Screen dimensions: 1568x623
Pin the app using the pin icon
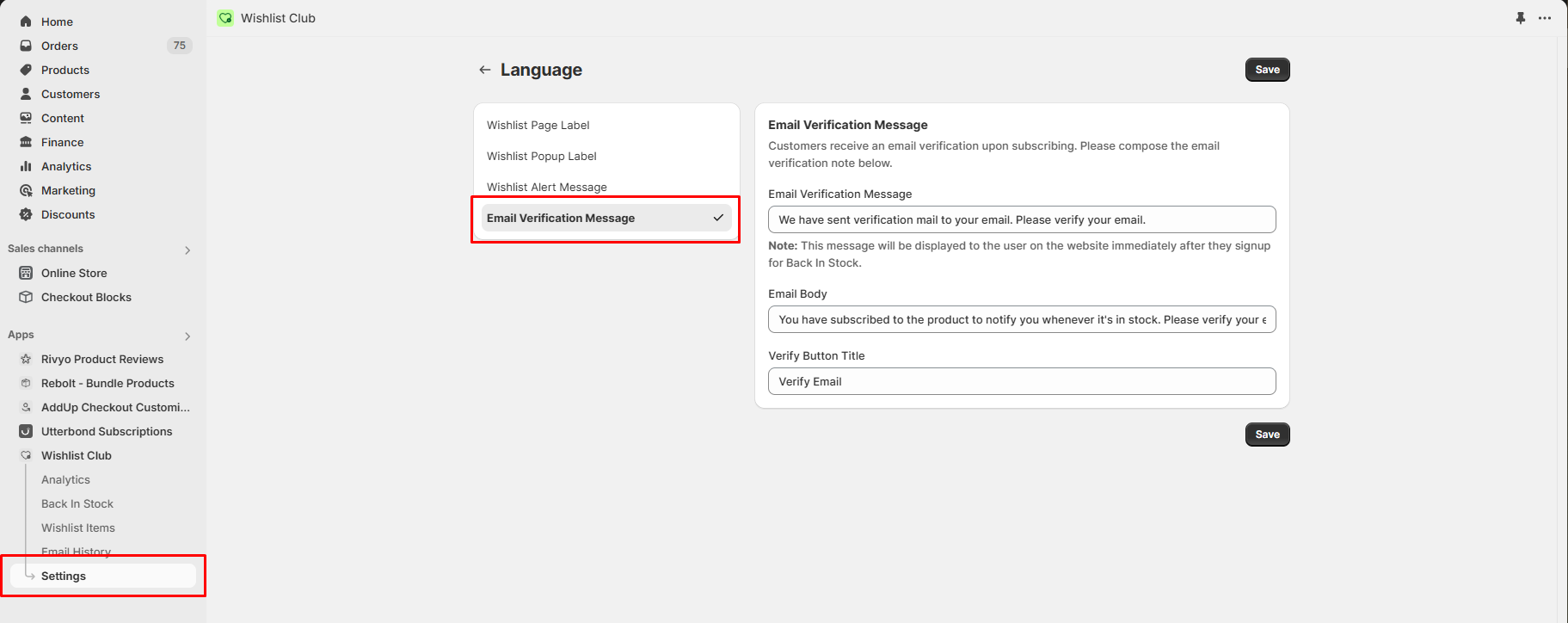(1521, 18)
